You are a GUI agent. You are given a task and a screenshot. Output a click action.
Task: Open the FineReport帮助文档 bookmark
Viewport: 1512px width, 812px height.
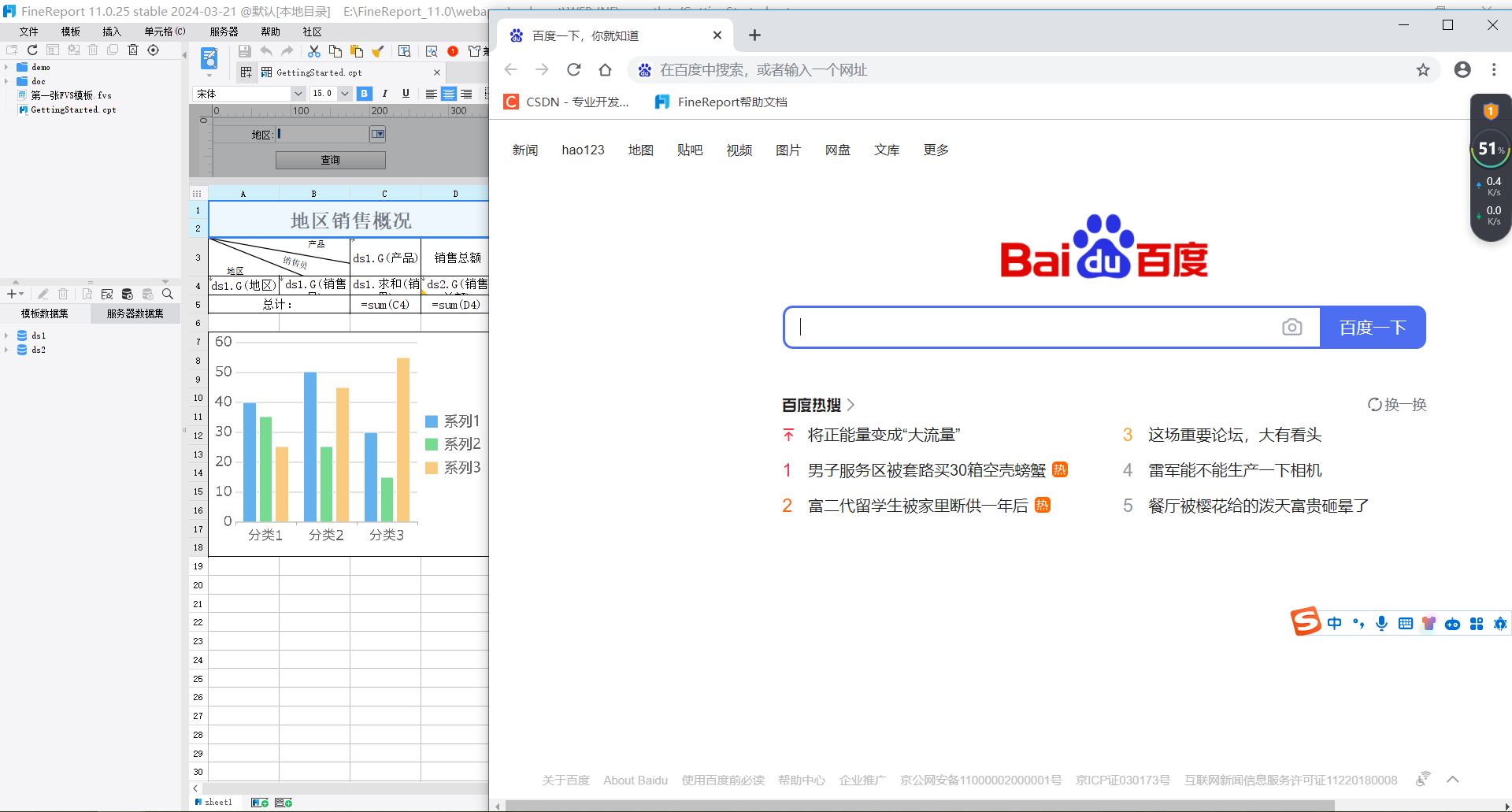click(x=721, y=102)
